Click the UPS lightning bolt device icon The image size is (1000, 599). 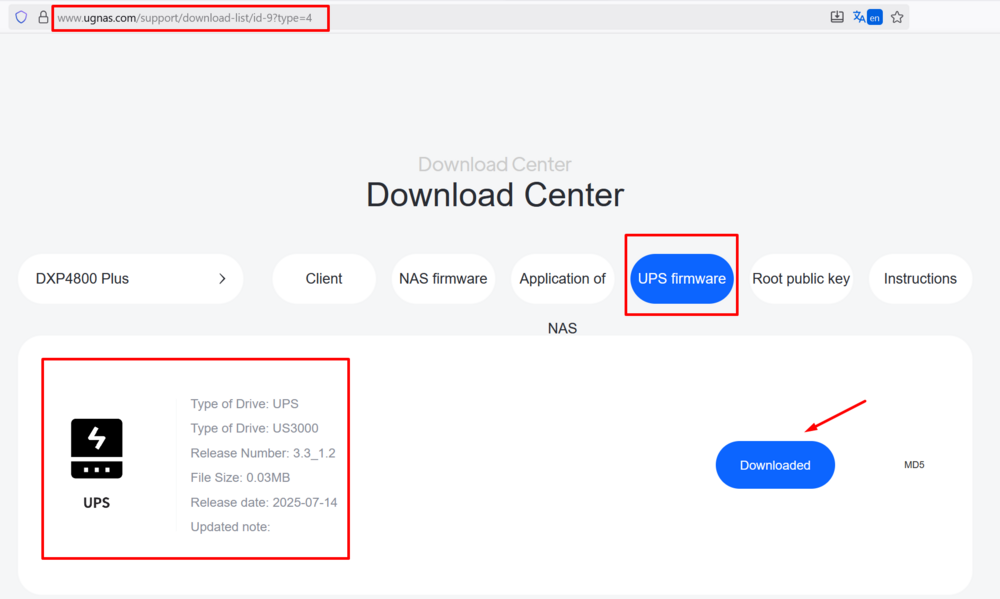[96, 448]
